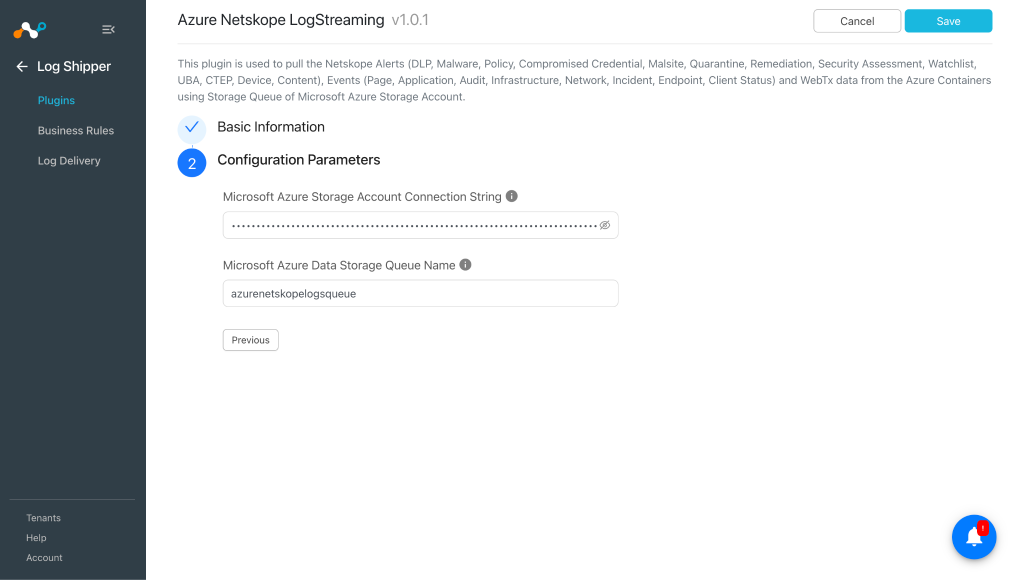Click step 2 circle icon

[192, 163]
